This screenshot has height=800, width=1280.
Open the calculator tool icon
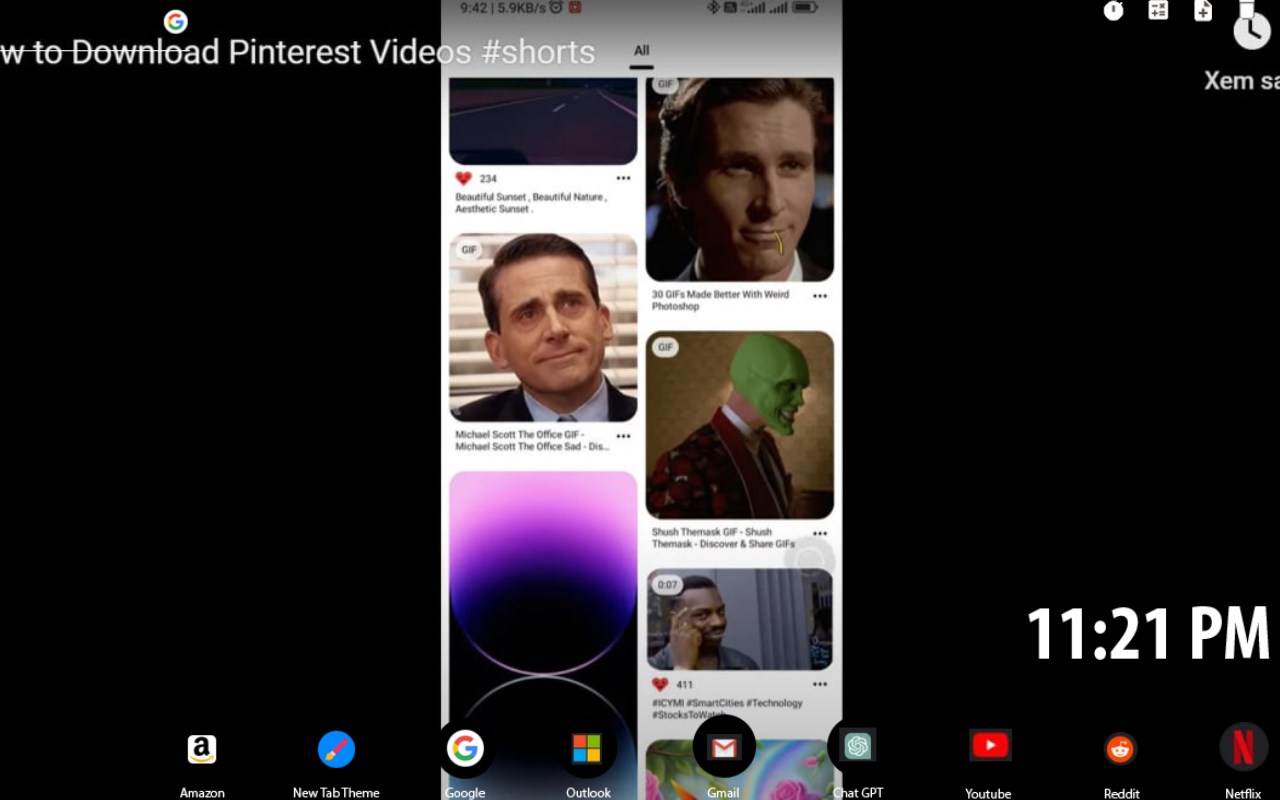tap(1158, 10)
